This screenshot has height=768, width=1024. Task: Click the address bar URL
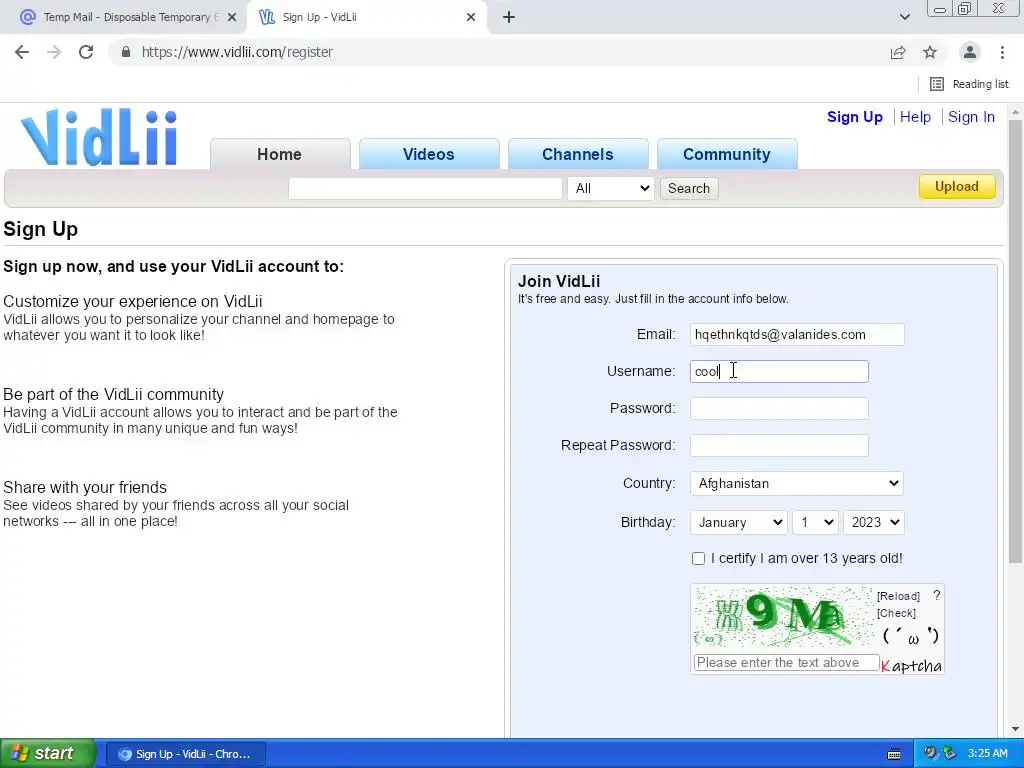click(237, 52)
